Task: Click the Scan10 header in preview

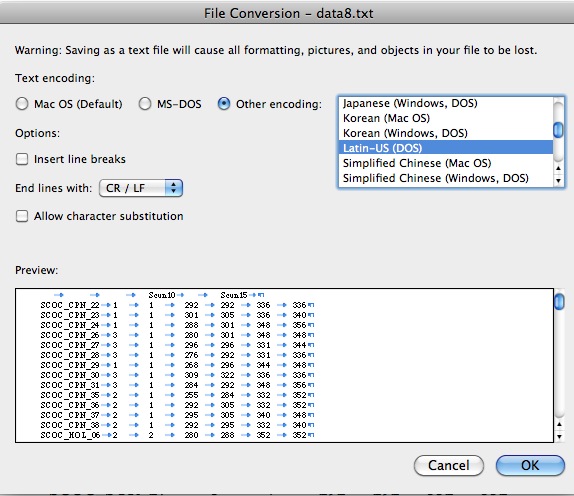Action: coord(162,295)
